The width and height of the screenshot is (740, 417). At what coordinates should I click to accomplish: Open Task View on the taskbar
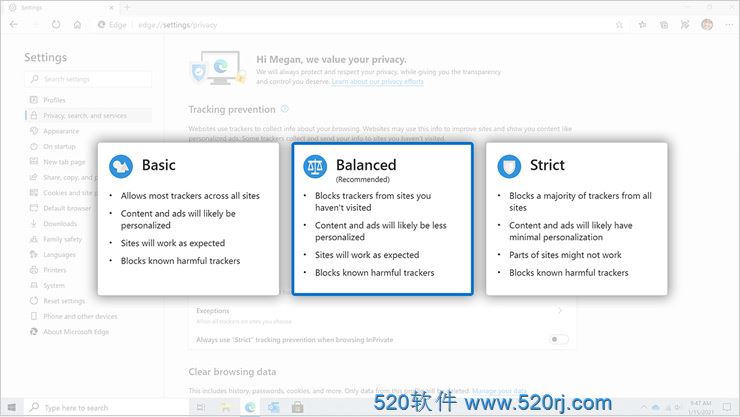pos(201,407)
